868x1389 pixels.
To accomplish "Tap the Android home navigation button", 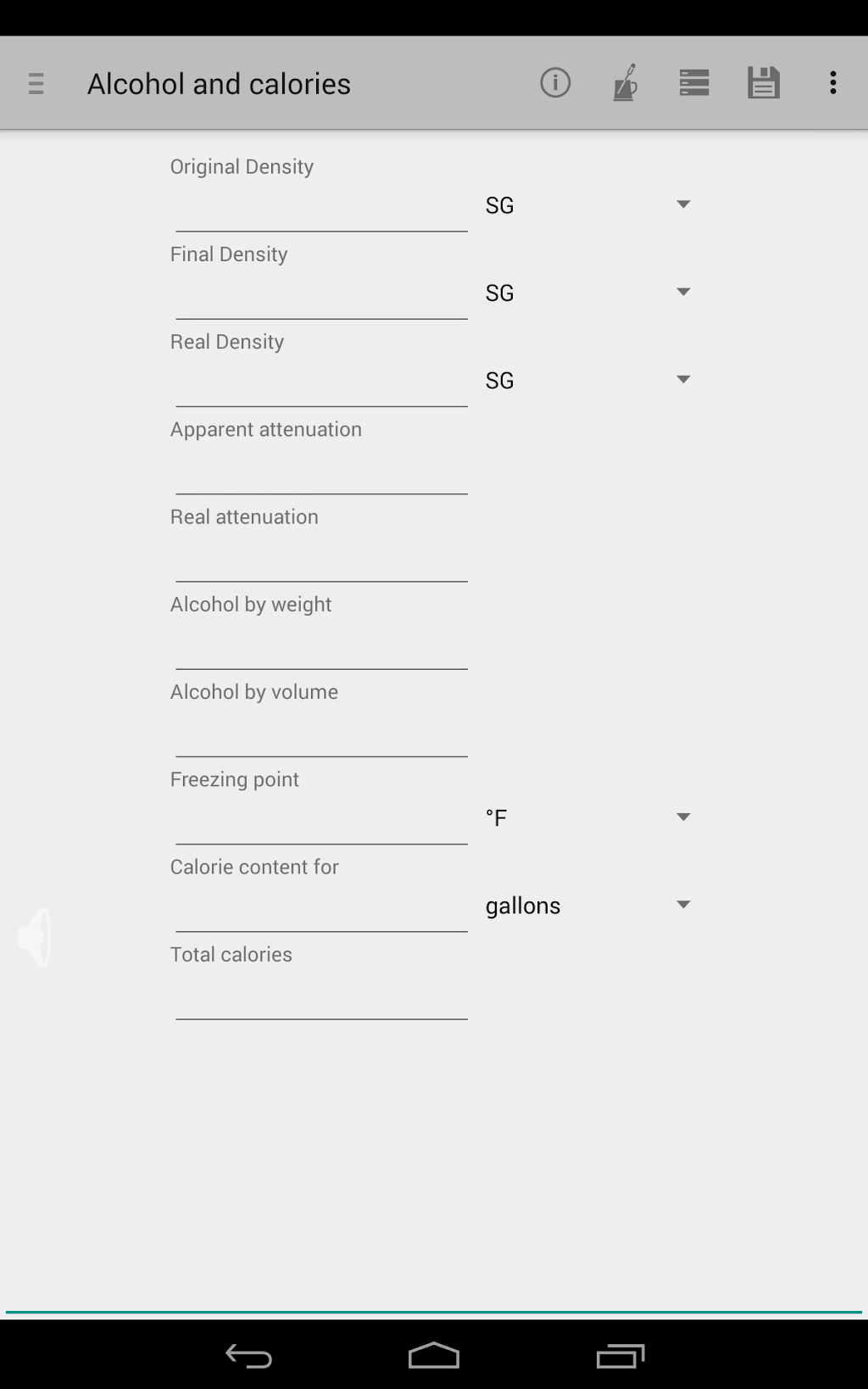I will click(434, 1356).
